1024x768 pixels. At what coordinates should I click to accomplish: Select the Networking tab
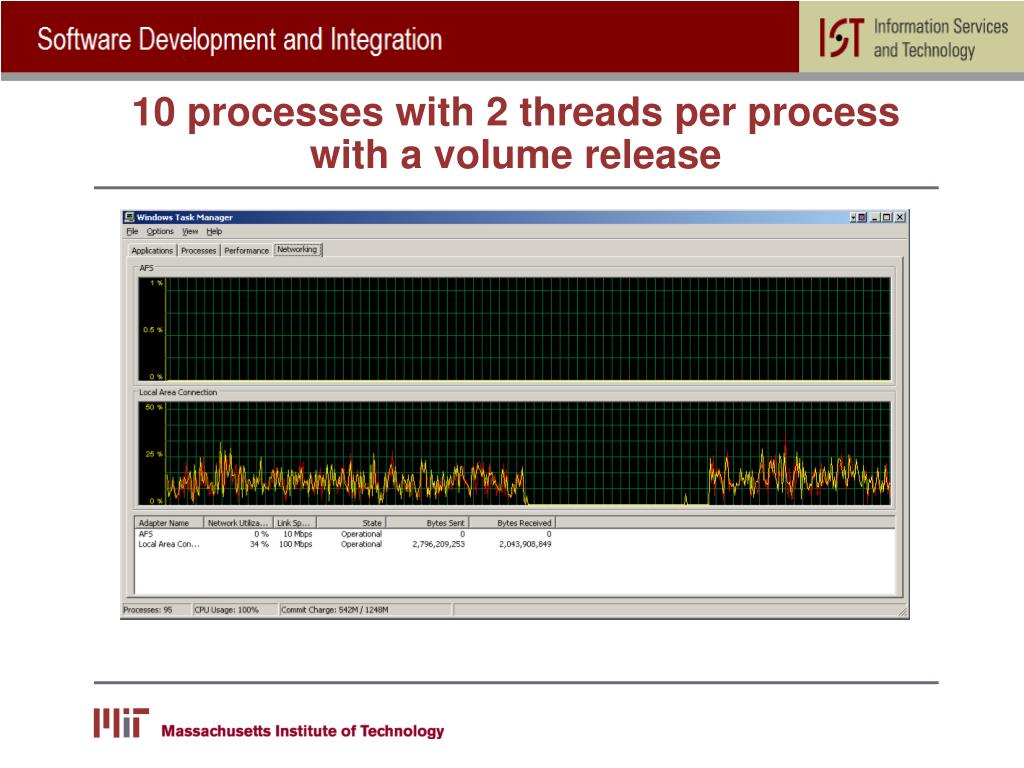pyautogui.click(x=297, y=249)
